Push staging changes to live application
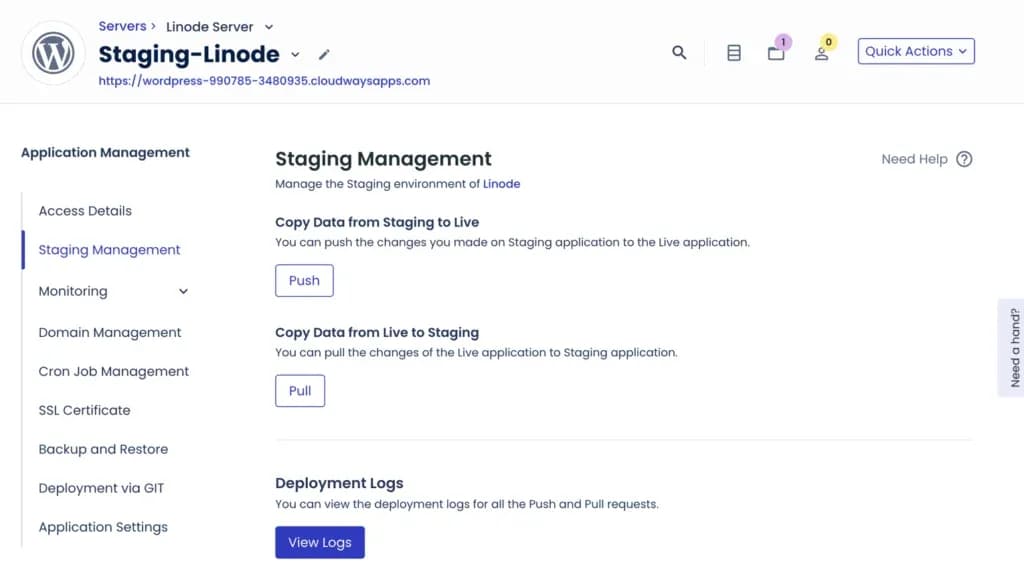Image resolution: width=1024 pixels, height=588 pixels. click(303, 280)
